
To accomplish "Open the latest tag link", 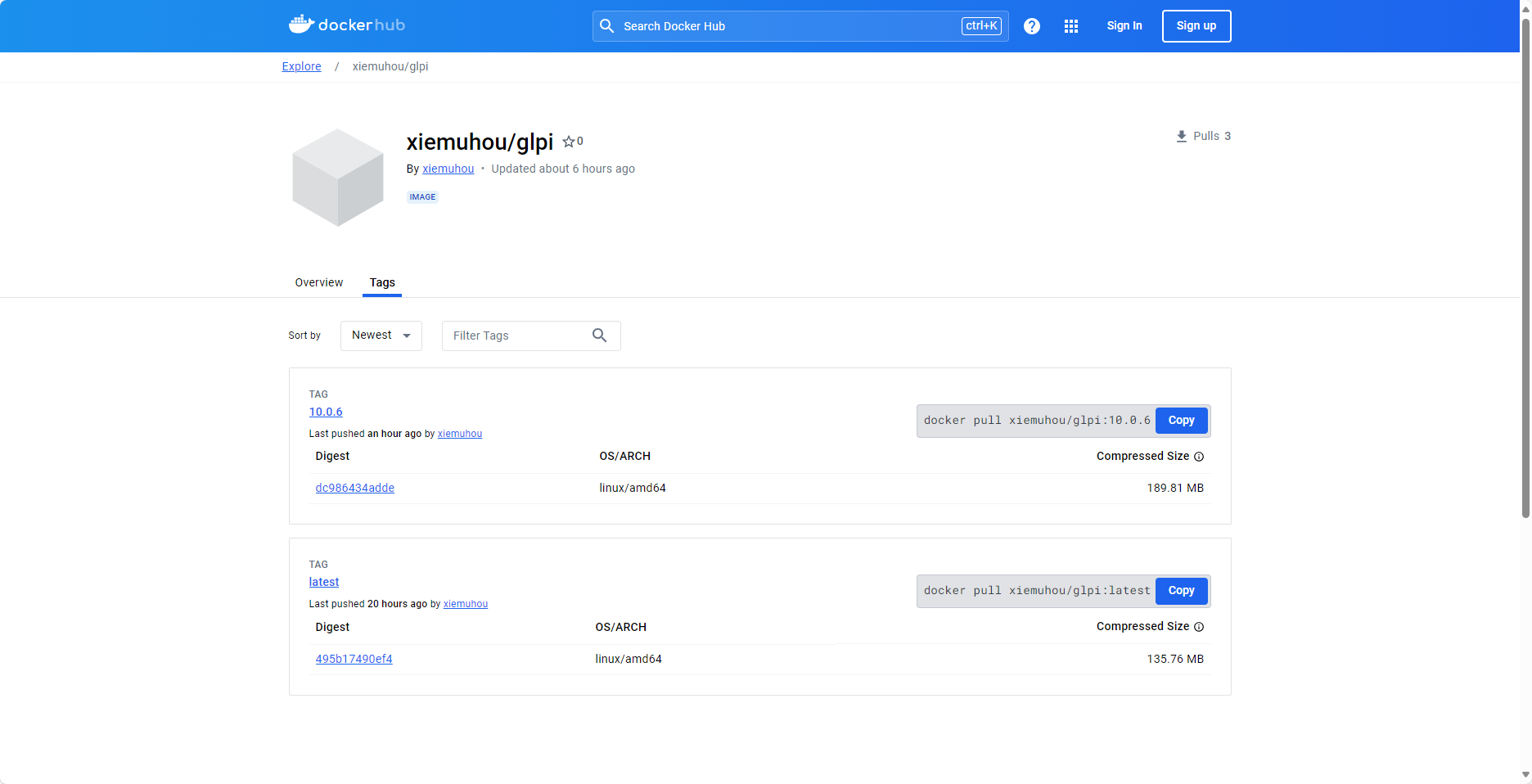I will pyautogui.click(x=324, y=582).
